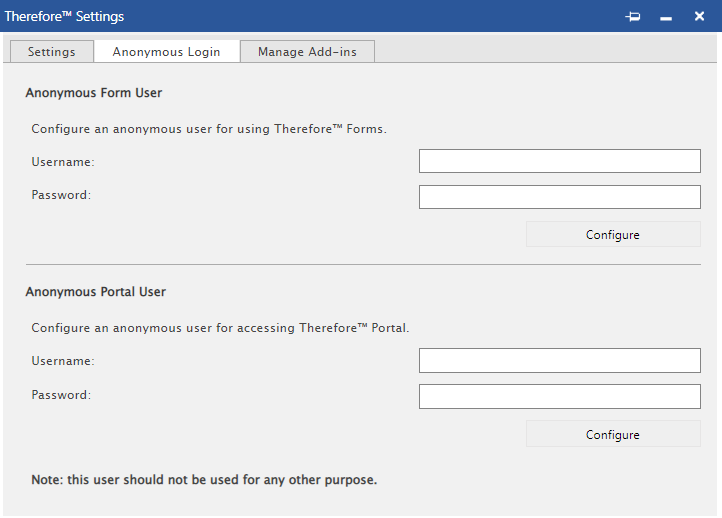Click text 'Configure an anonymous user for using Therefore™ Forms.'

click(x=209, y=129)
